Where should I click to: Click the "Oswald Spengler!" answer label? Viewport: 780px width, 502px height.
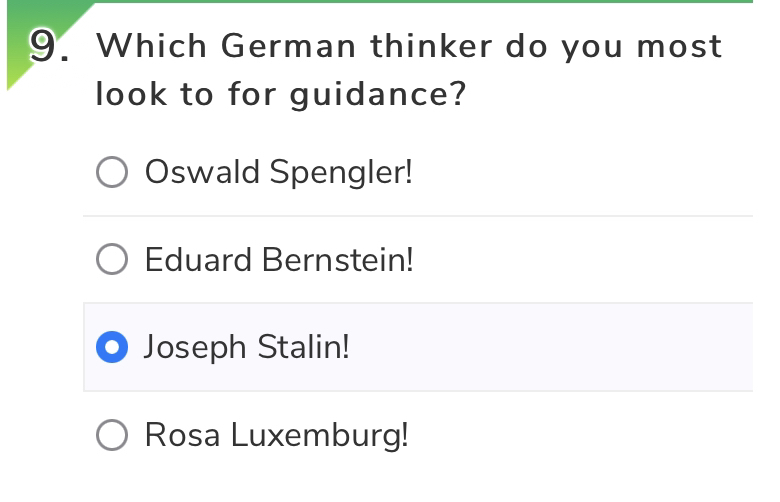click(278, 173)
